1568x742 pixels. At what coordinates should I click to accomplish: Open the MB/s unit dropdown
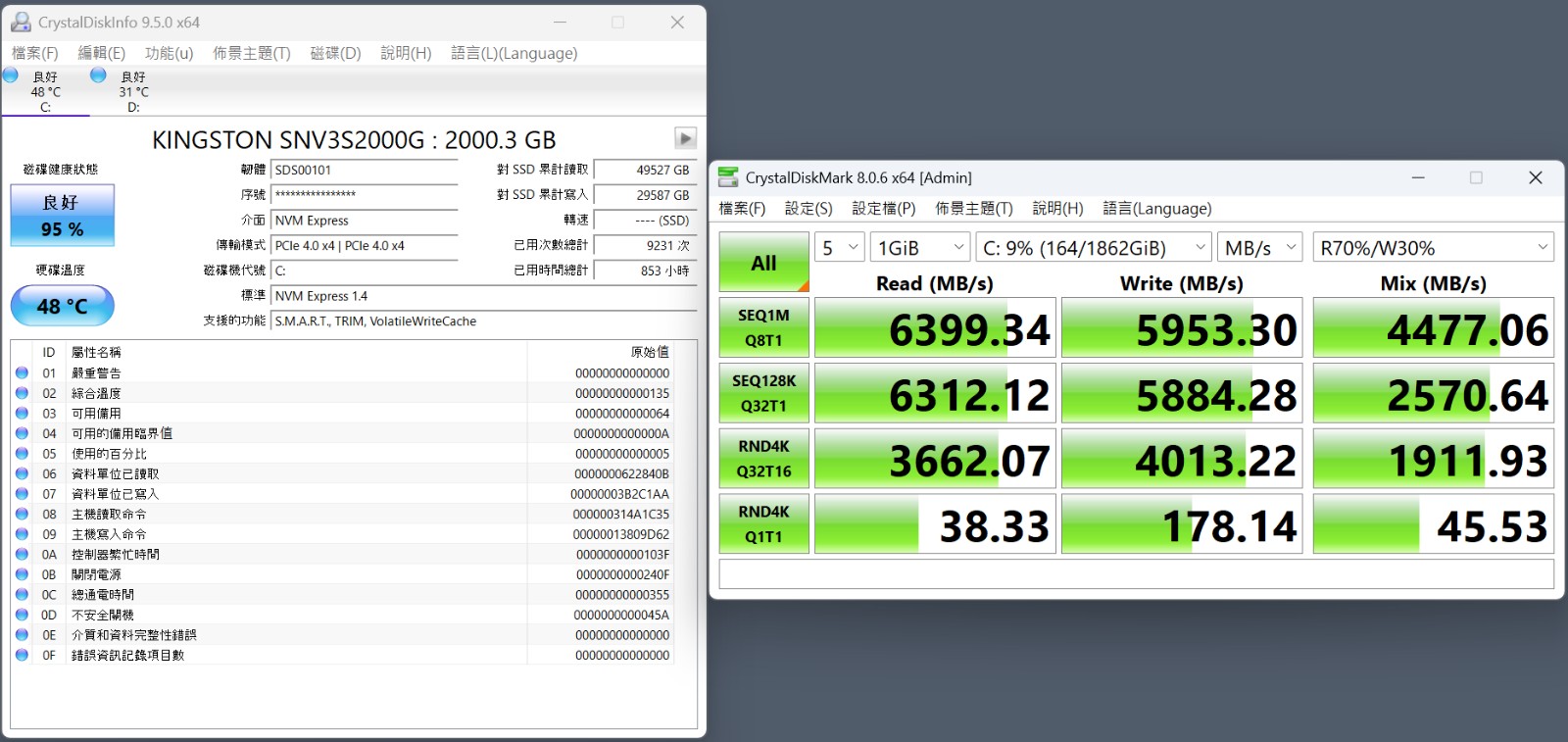tap(1260, 248)
